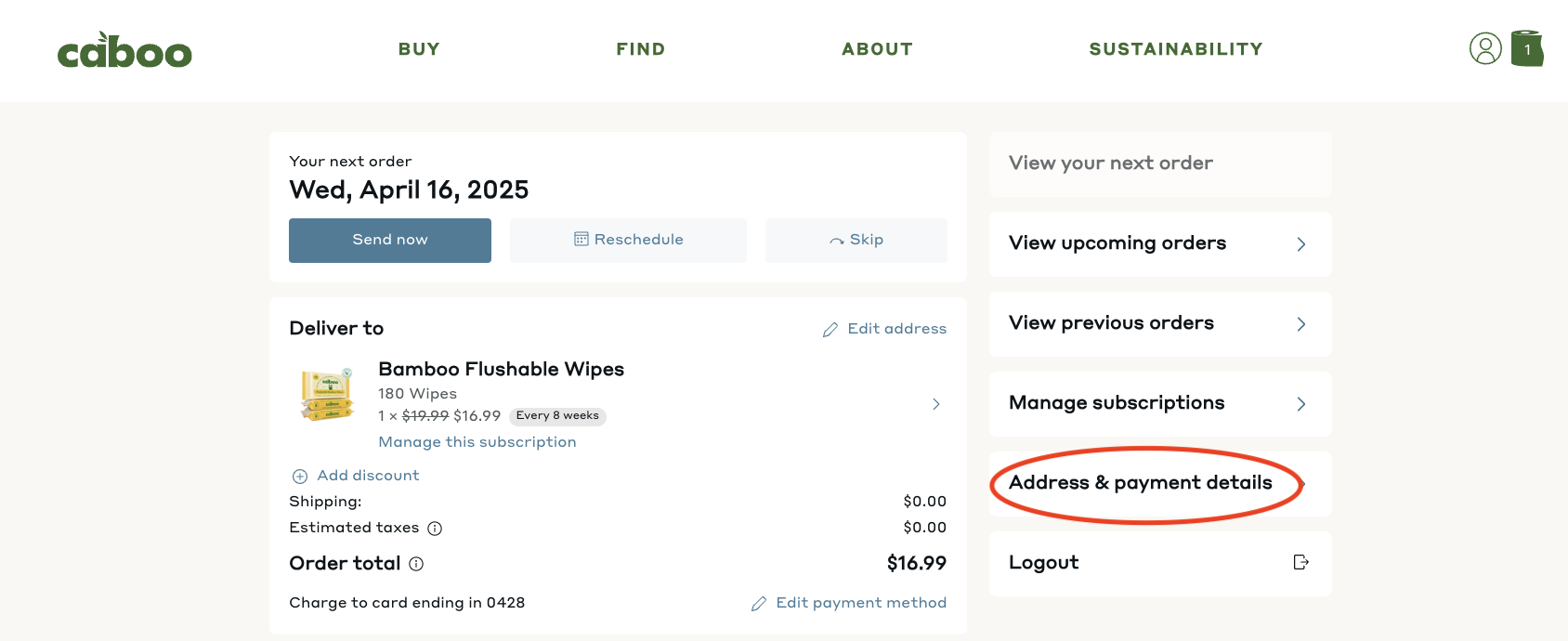1568x641 pixels.
Task: Open the BUY navigation menu
Action: [x=419, y=49]
